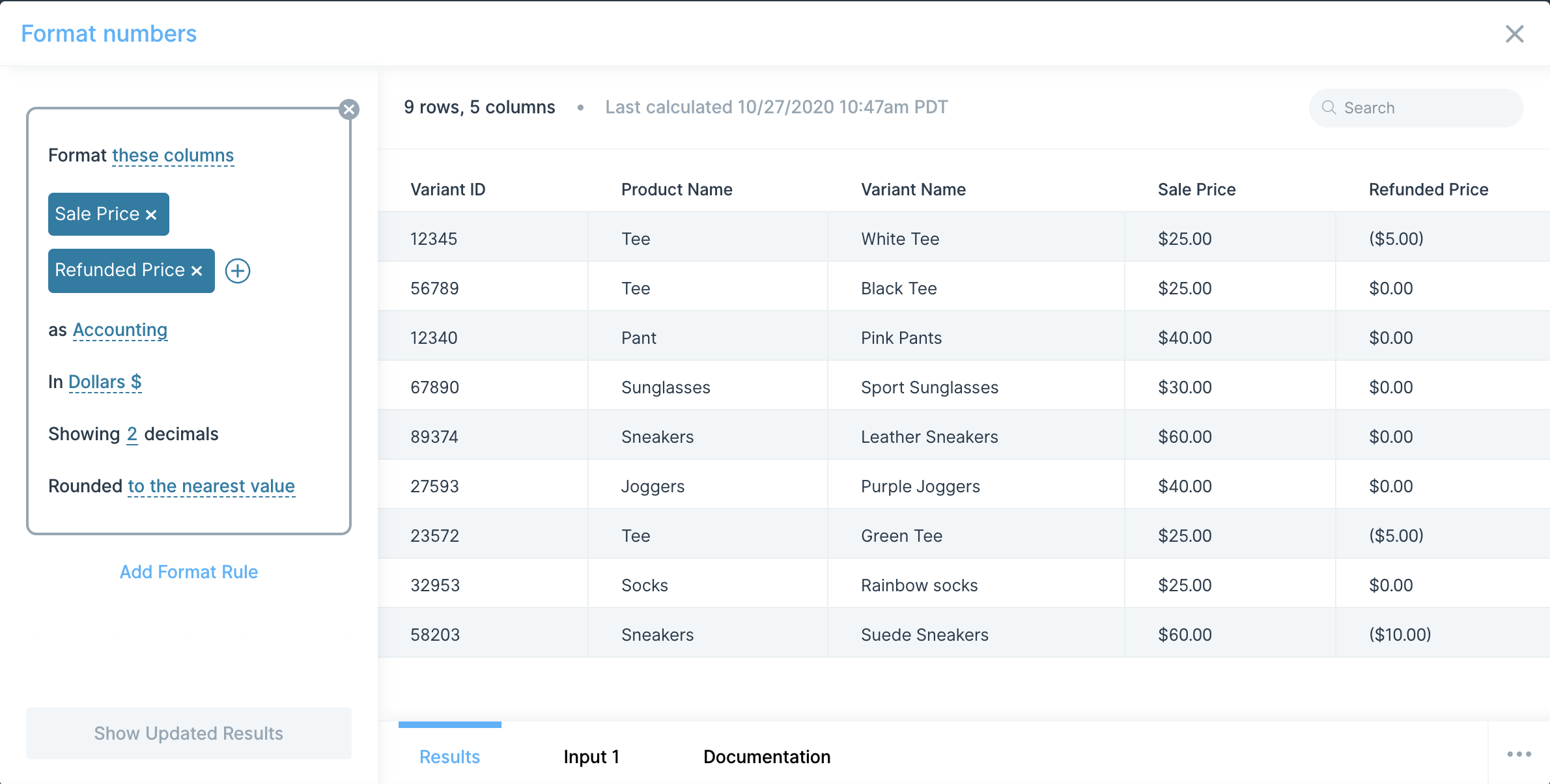The image size is (1550, 784).
Task: Remove this format rule card
Action: pyautogui.click(x=349, y=109)
